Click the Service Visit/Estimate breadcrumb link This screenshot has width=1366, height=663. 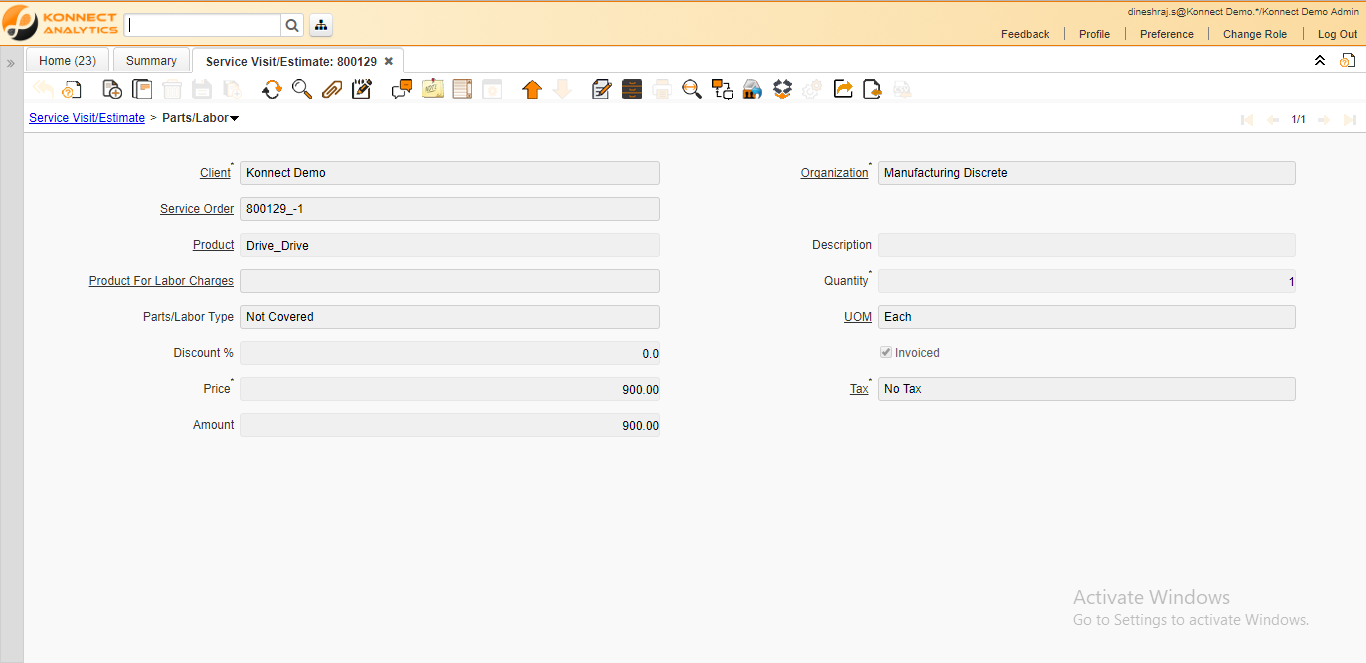pos(87,118)
